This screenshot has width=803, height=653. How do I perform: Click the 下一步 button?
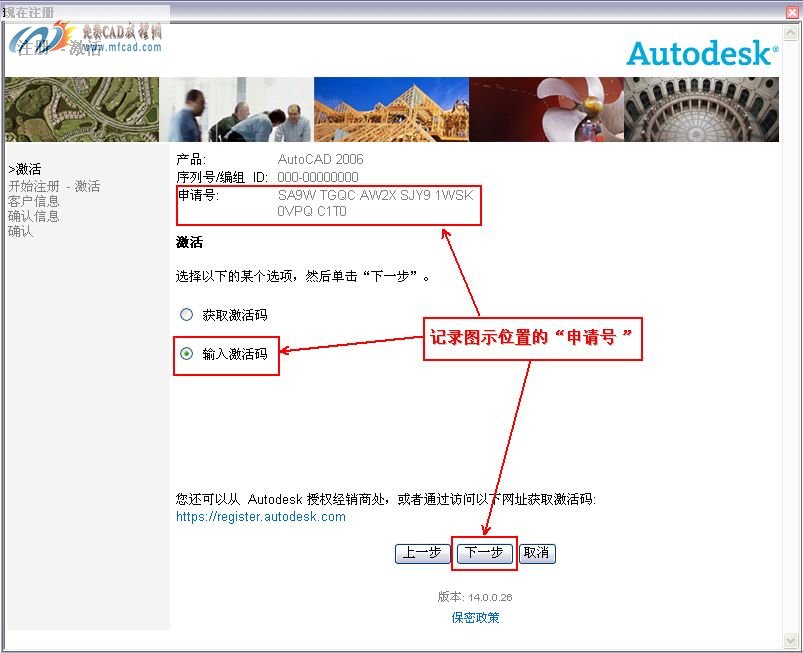(484, 553)
